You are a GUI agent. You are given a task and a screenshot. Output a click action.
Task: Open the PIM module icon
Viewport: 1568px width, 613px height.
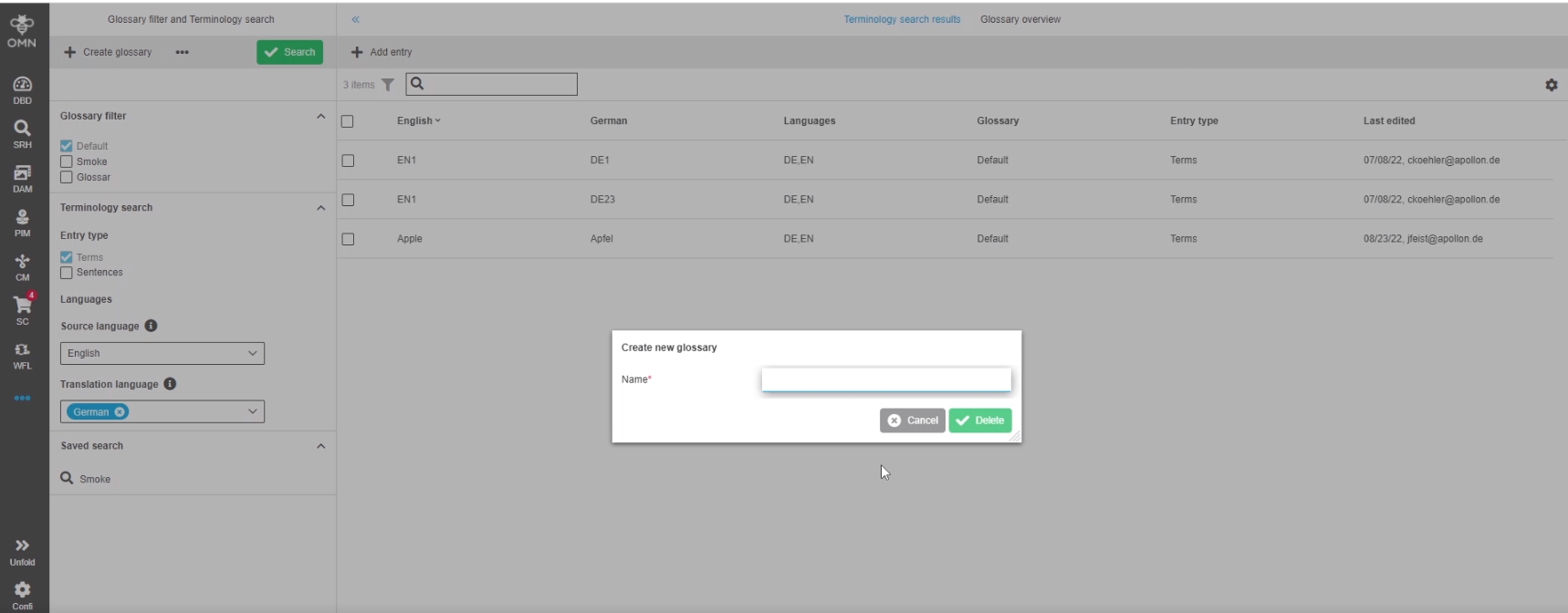[x=22, y=222]
